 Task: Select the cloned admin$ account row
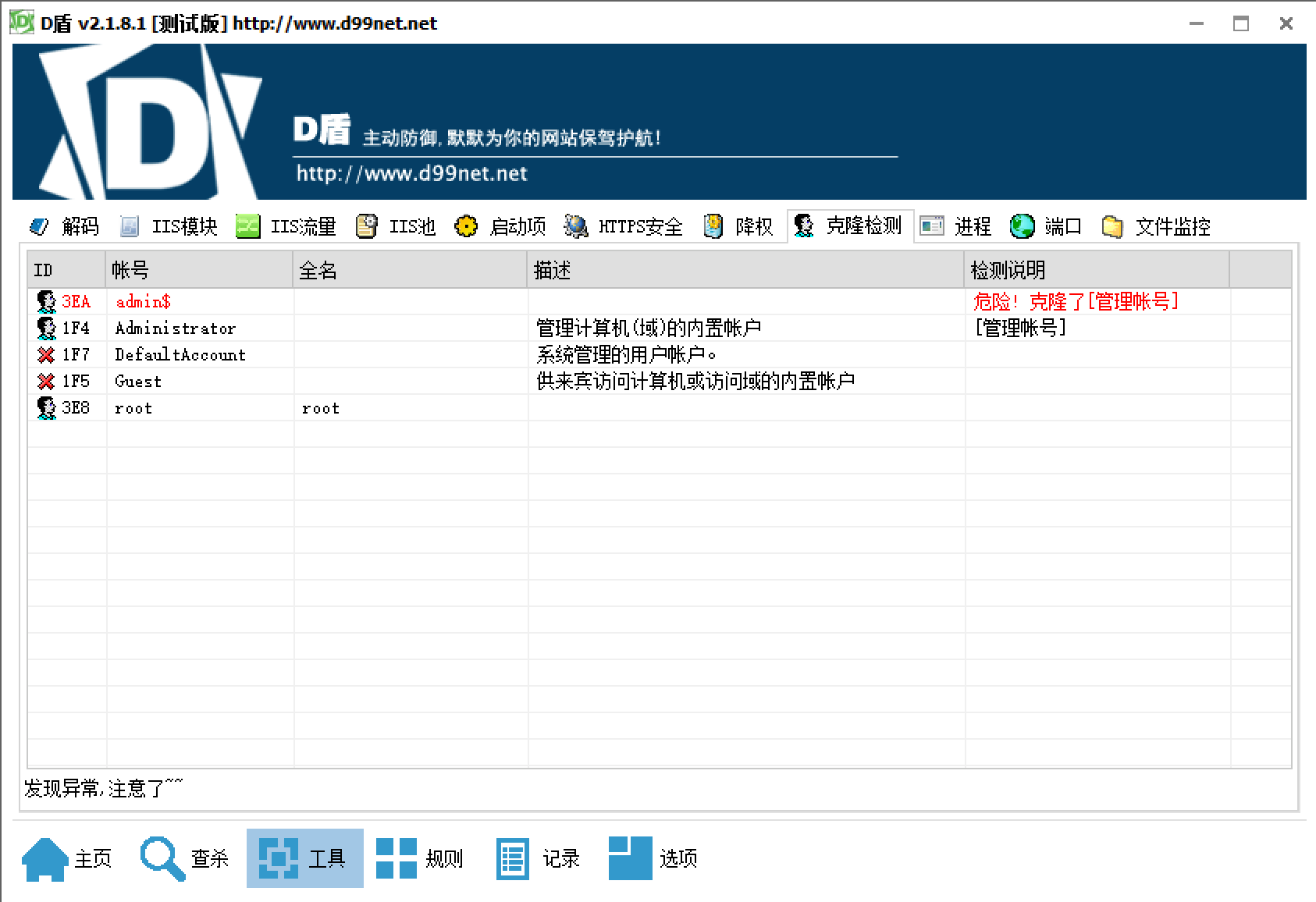143,301
